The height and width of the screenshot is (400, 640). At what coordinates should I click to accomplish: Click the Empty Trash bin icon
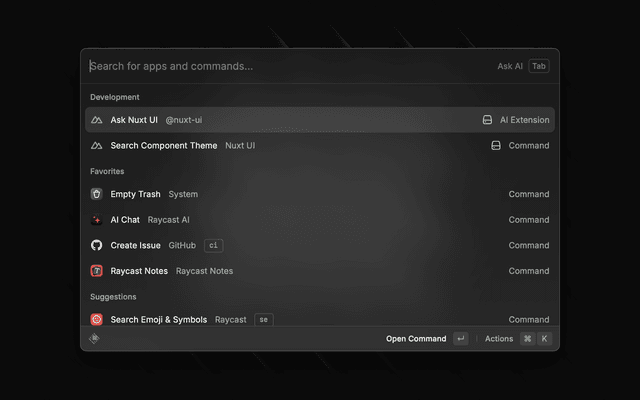(x=96, y=194)
